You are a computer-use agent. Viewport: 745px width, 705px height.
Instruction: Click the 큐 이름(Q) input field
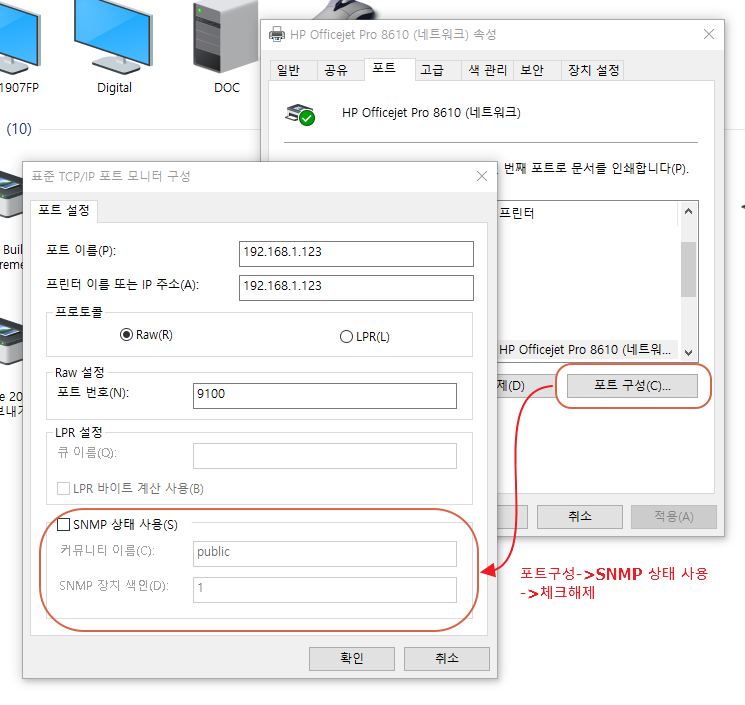(325, 456)
